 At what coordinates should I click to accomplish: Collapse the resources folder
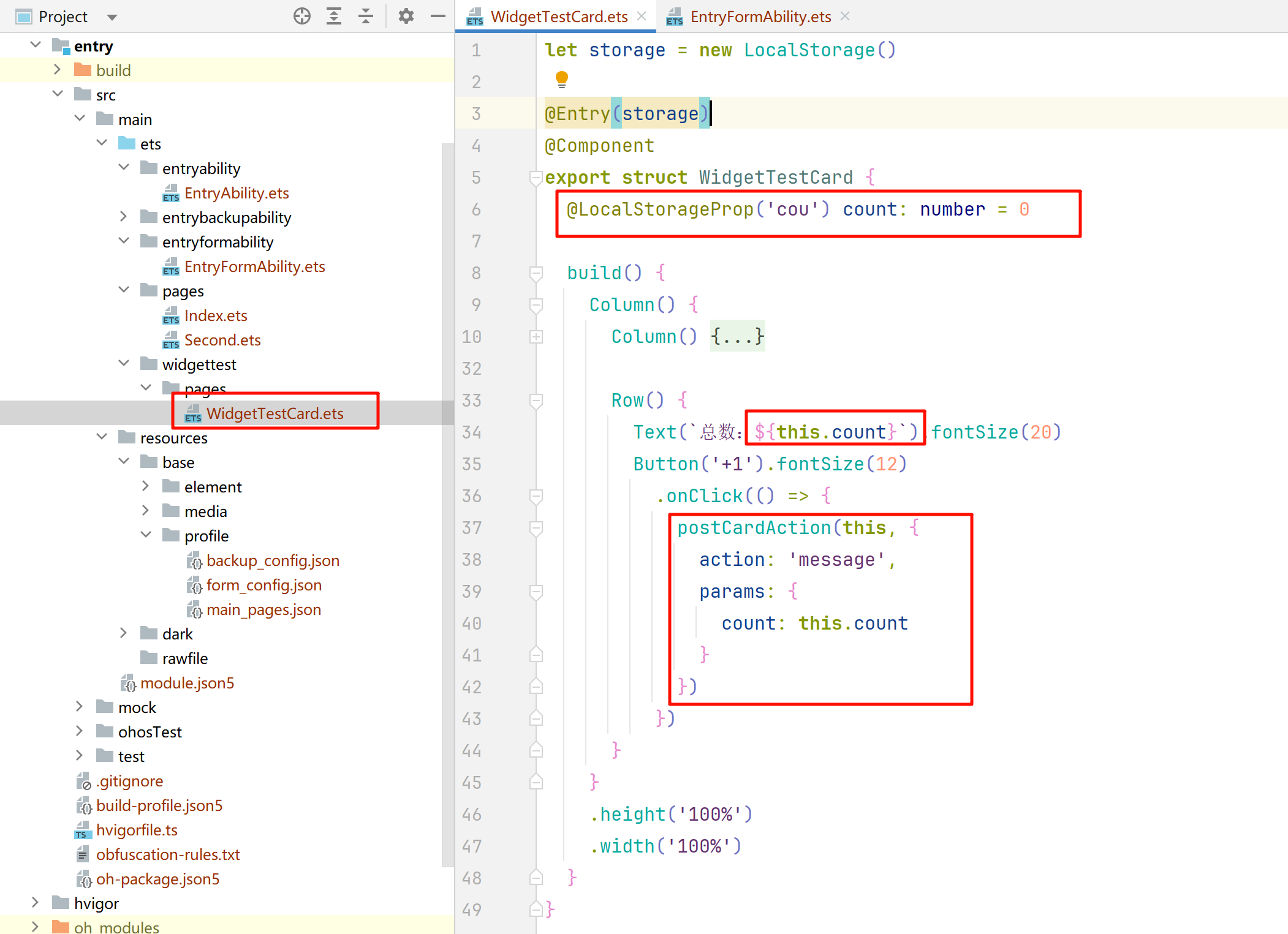click(x=102, y=437)
